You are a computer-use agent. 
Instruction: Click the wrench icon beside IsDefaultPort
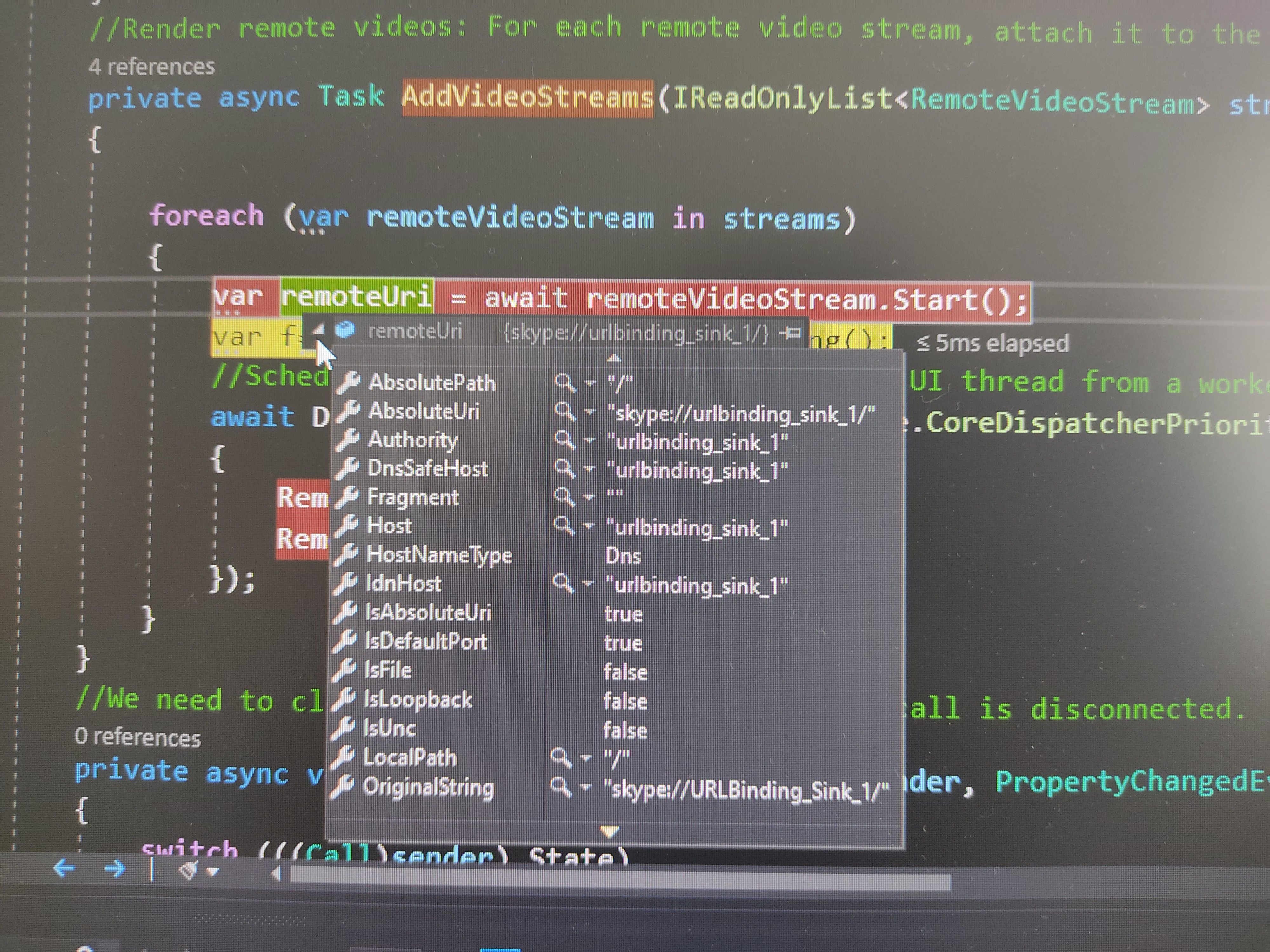point(344,641)
